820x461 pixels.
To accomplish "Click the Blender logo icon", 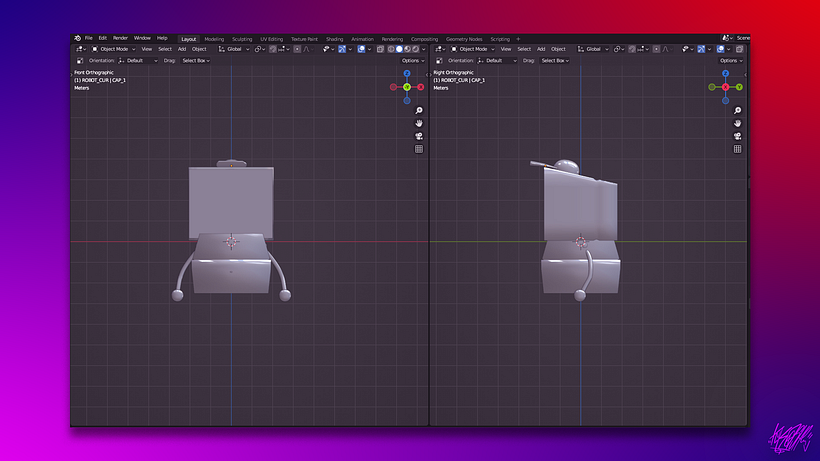I will (77, 38).
